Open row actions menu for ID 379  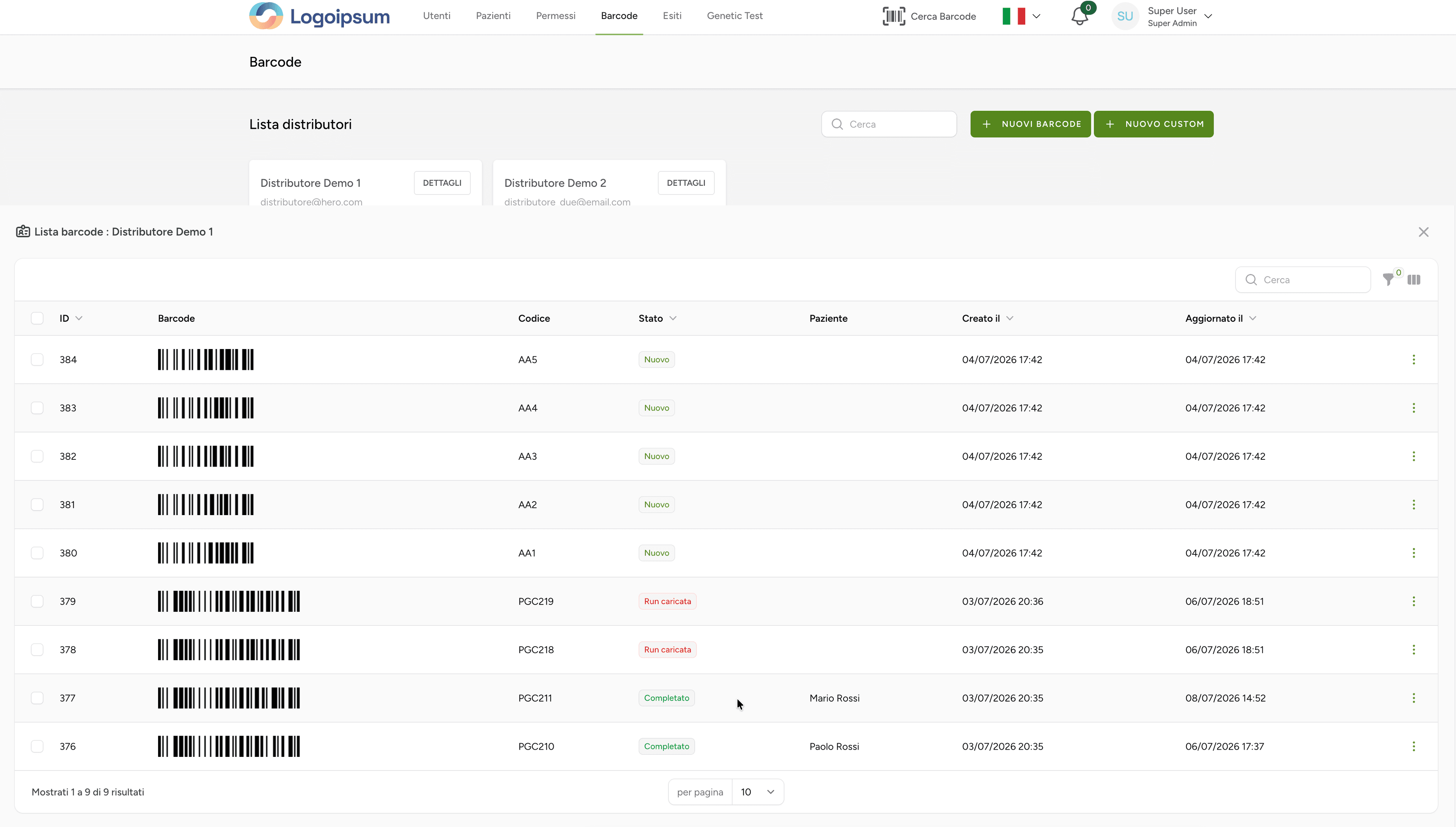tap(1414, 601)
